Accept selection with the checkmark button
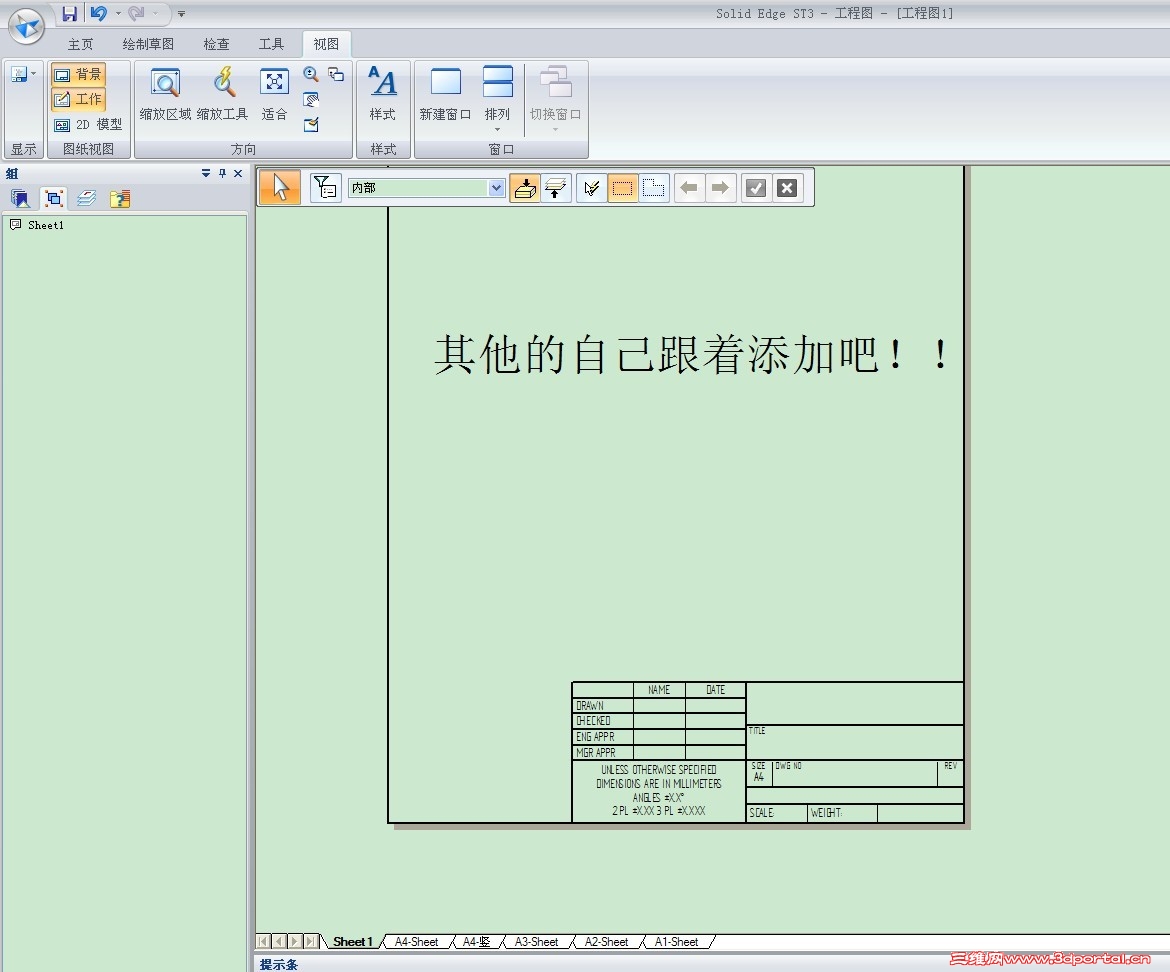 click(x=756, y=188)
